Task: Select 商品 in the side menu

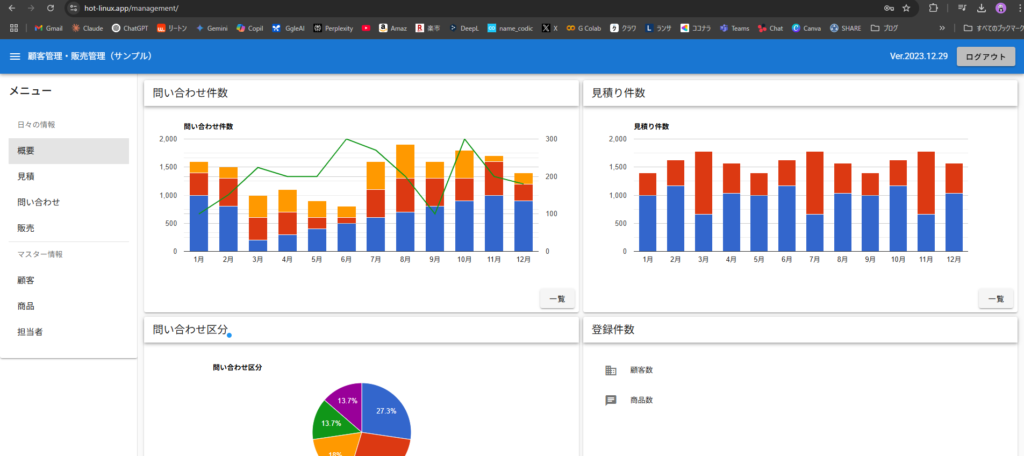Action: 69,306
